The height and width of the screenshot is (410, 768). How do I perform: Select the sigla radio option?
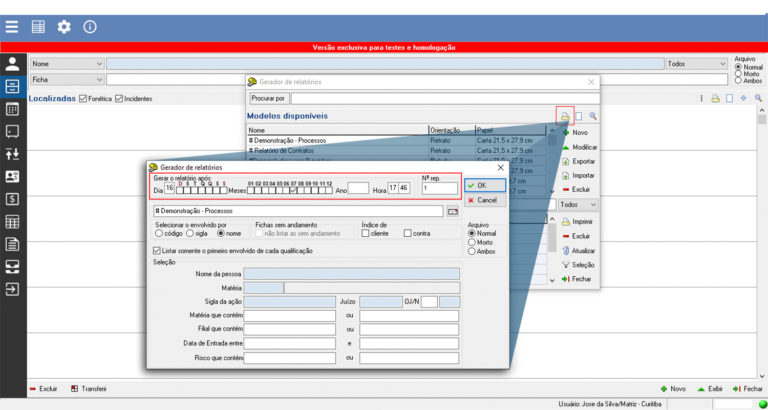[190, 234]
